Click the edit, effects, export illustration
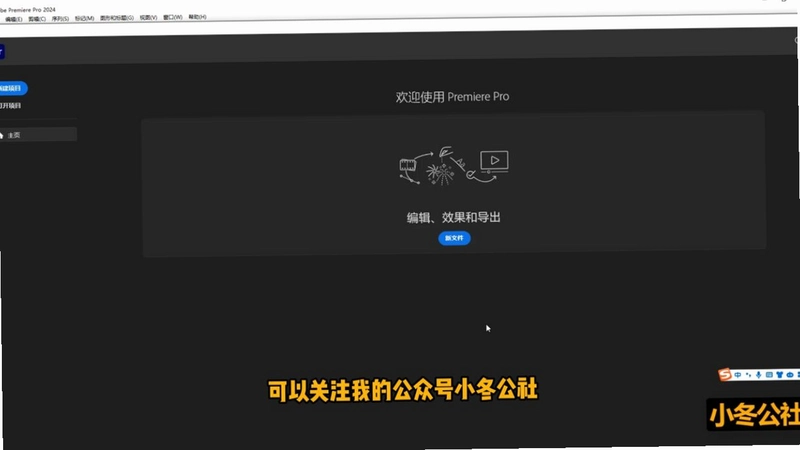This screenshot has height=450, width=800. pos(454,166)
